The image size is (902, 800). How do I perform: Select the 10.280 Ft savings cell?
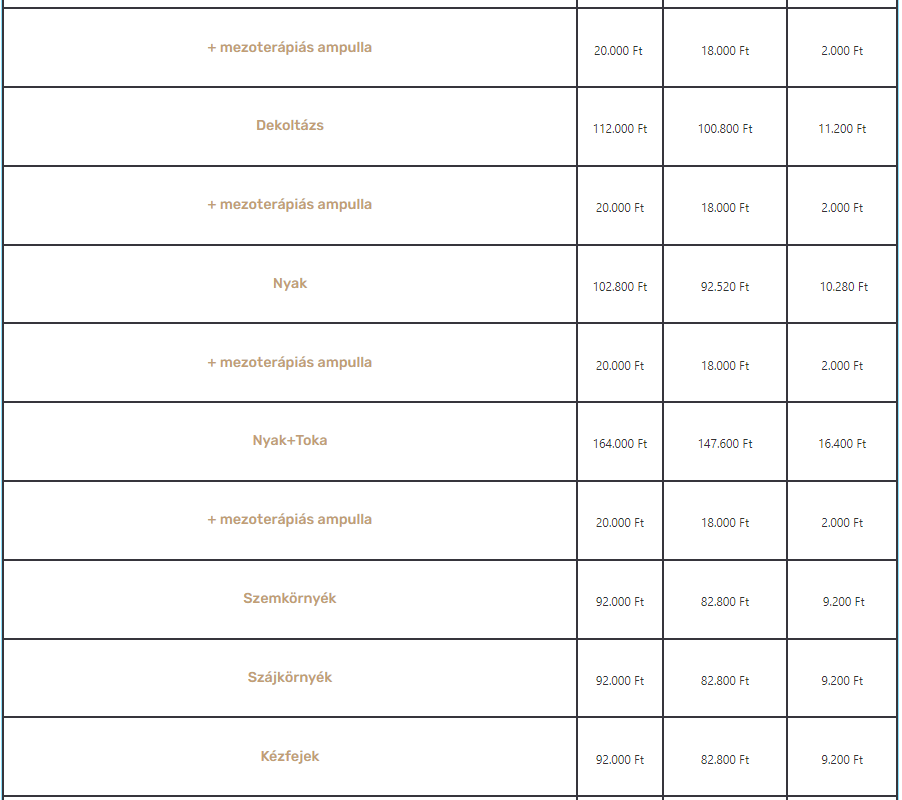tap(843, 286)
